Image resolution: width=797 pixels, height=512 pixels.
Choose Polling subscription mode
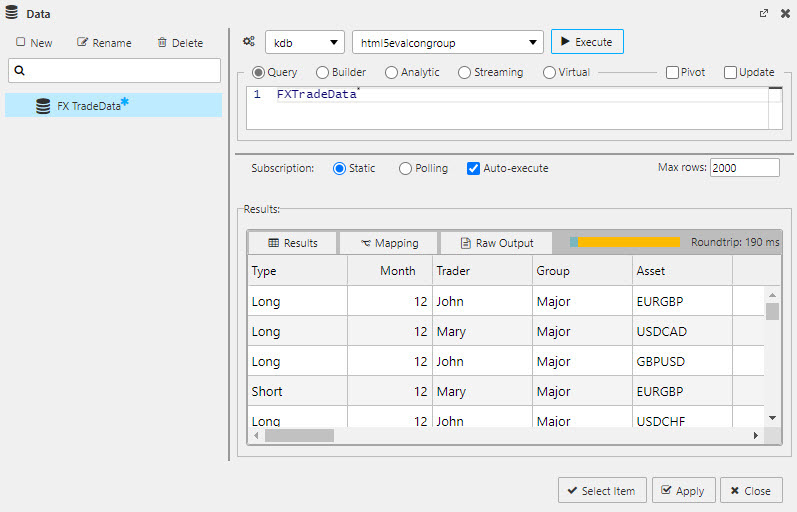click(x=405, y=168)
